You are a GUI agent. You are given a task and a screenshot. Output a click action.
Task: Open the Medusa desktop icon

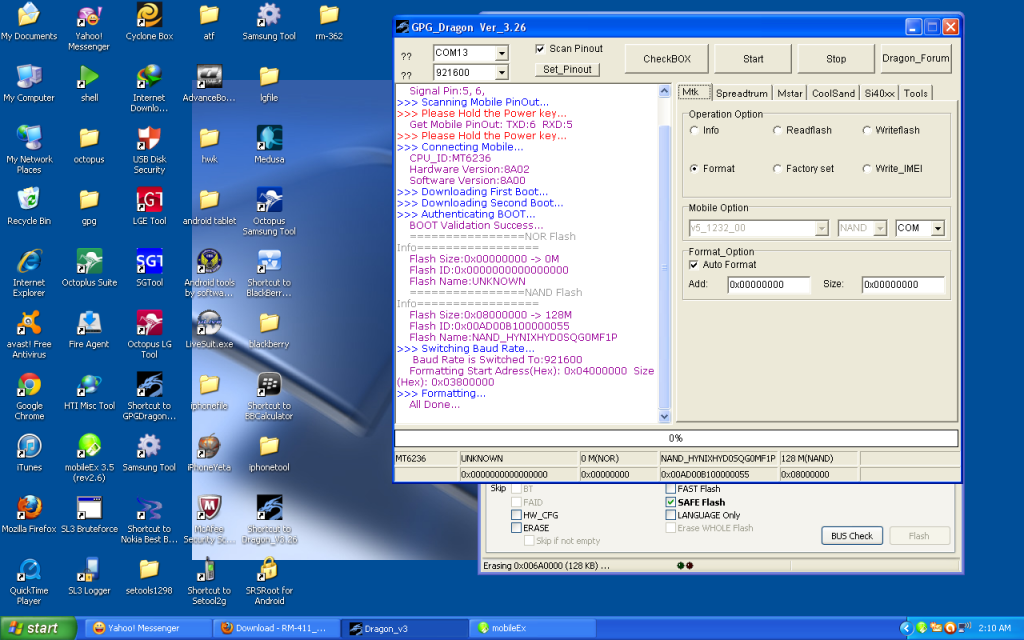tap(269, 144)
